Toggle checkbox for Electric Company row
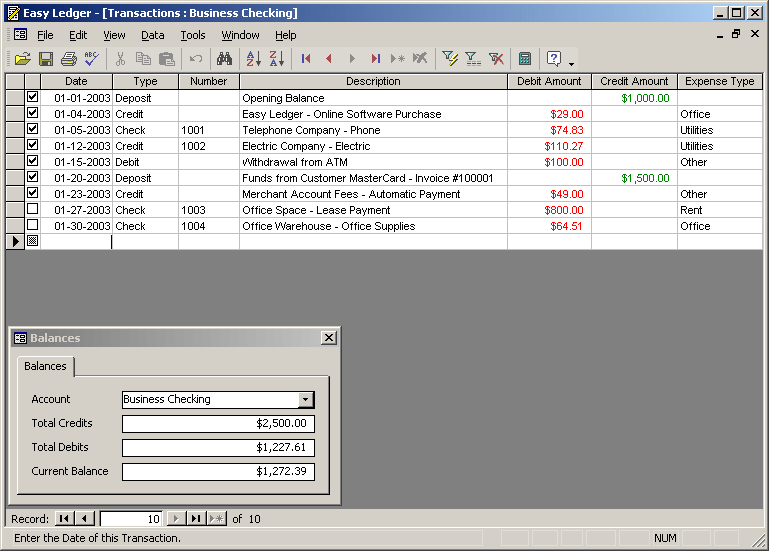The image size is (769, 551). 32,145
